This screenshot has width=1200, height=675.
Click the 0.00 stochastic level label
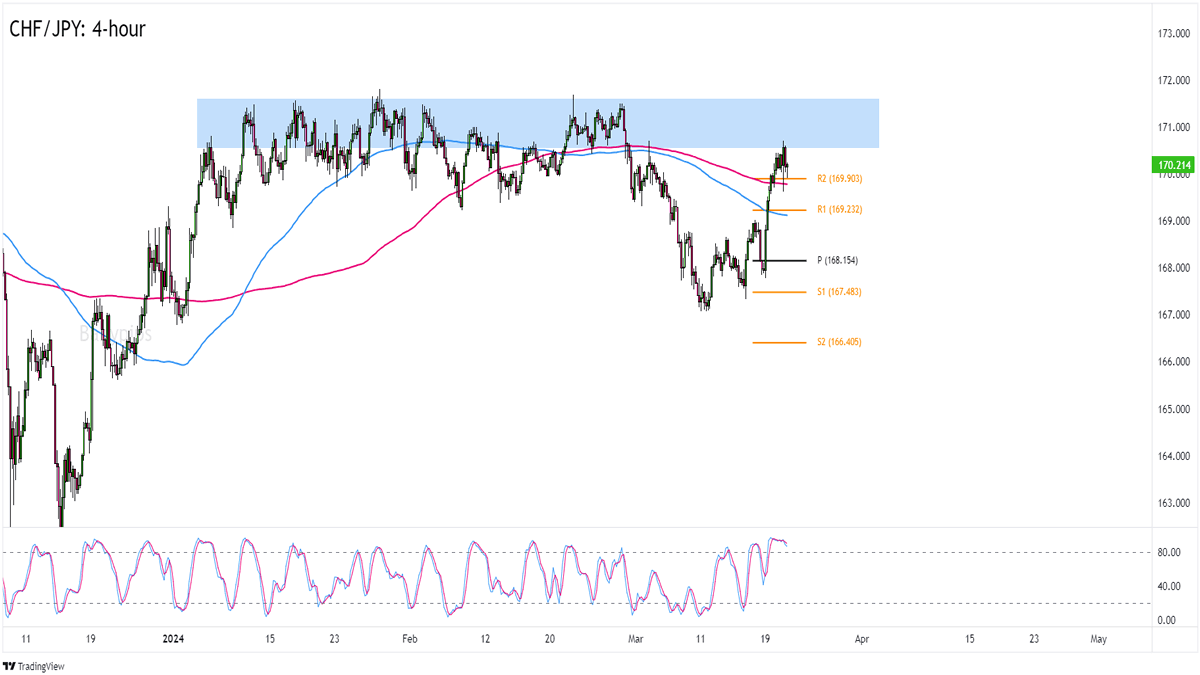coord(1167,620)
